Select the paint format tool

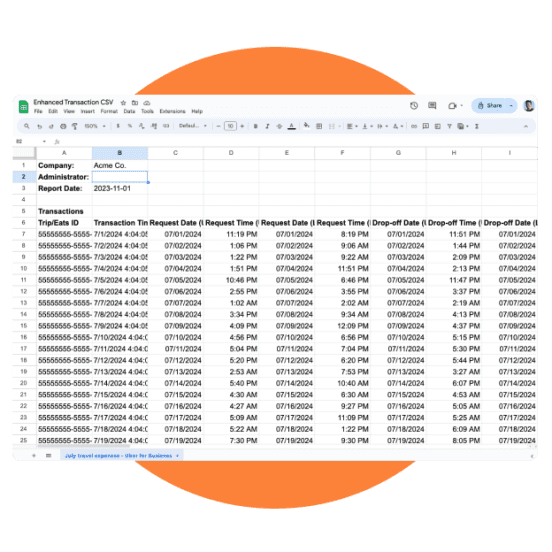coord(75,126)
